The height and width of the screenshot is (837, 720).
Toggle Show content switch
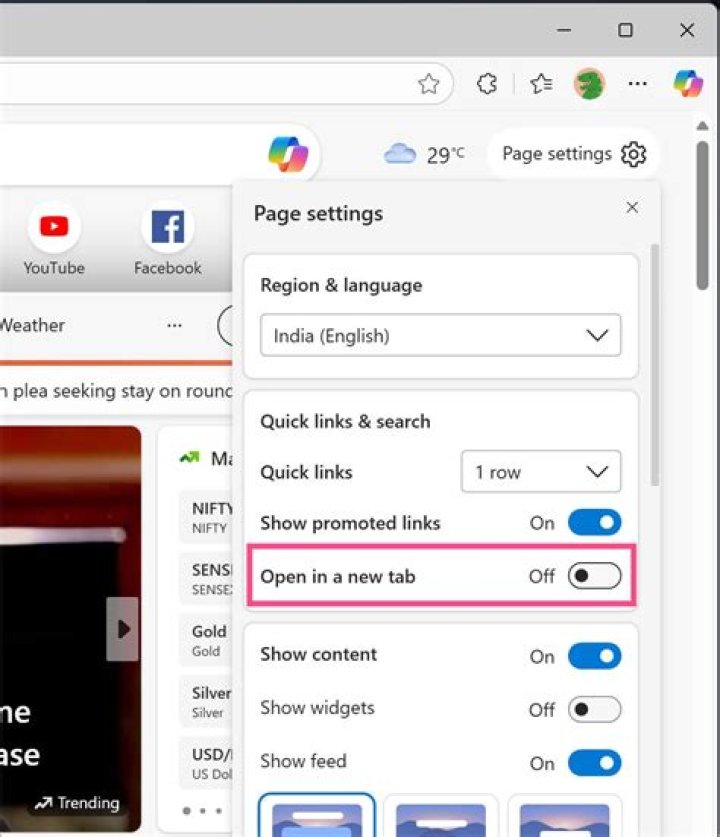(595, 656)
